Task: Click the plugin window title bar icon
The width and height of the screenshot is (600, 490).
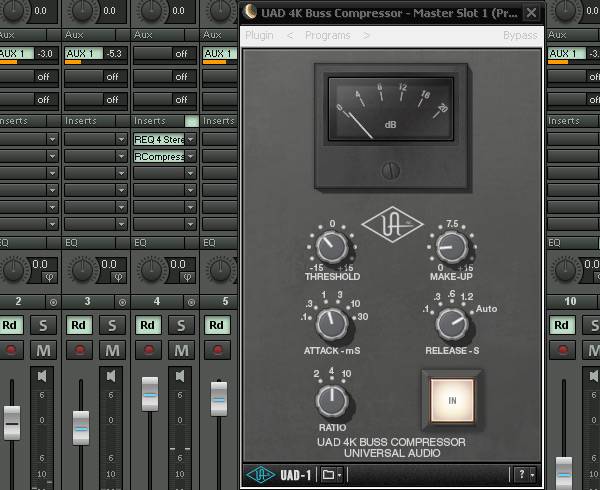Action: [250, 12]
